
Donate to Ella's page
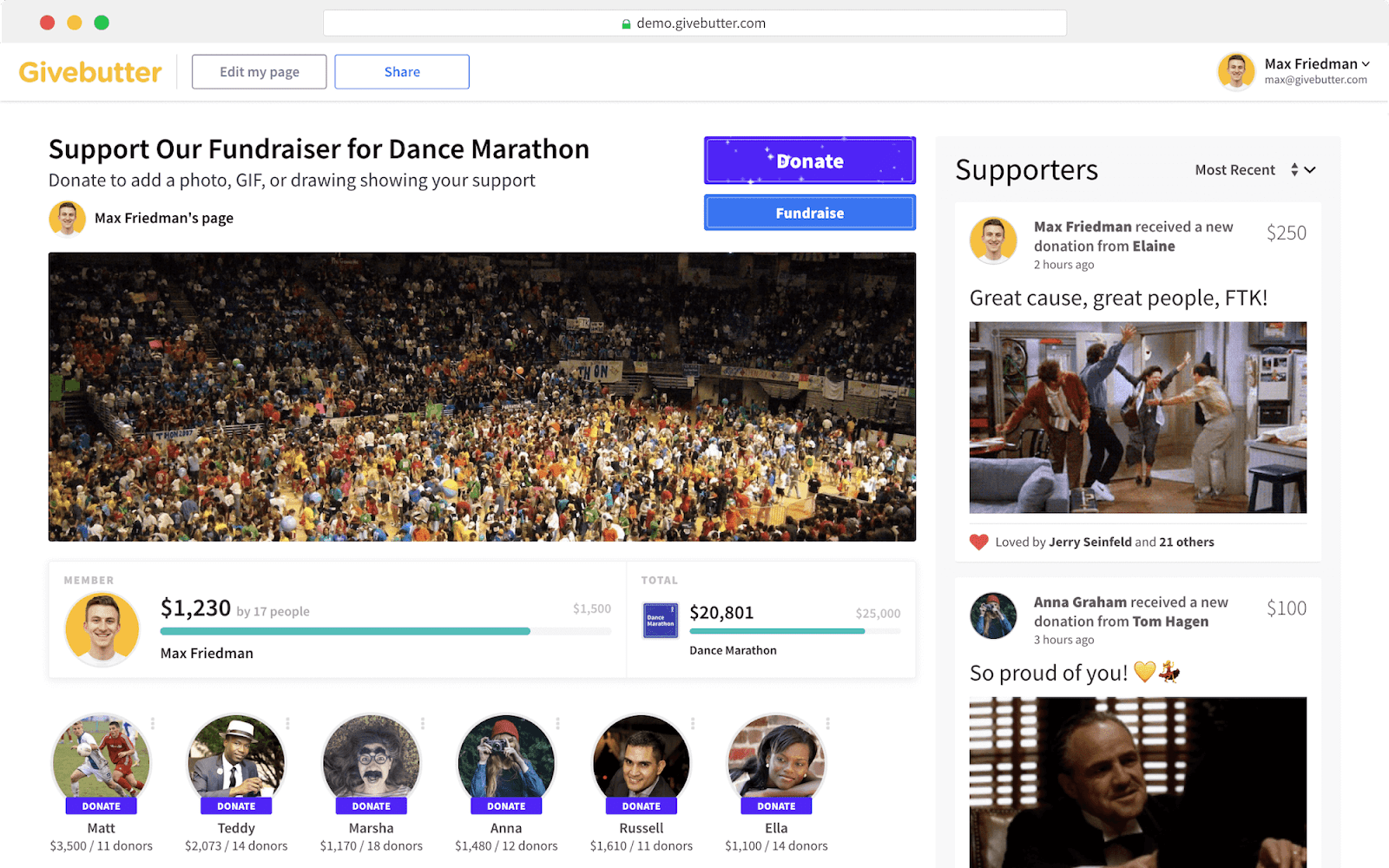point(776,806)
